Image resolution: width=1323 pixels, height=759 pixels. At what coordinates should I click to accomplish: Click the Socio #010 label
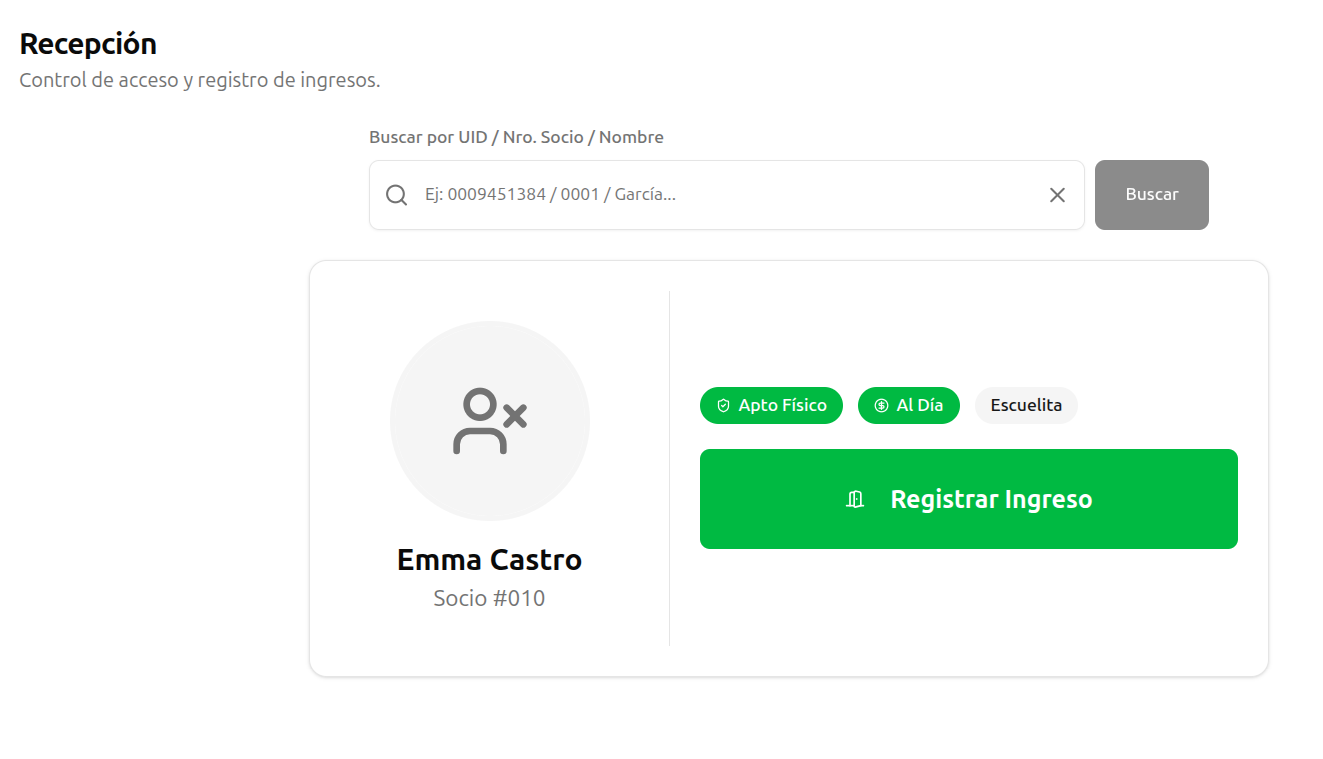(x=490, y=598)
